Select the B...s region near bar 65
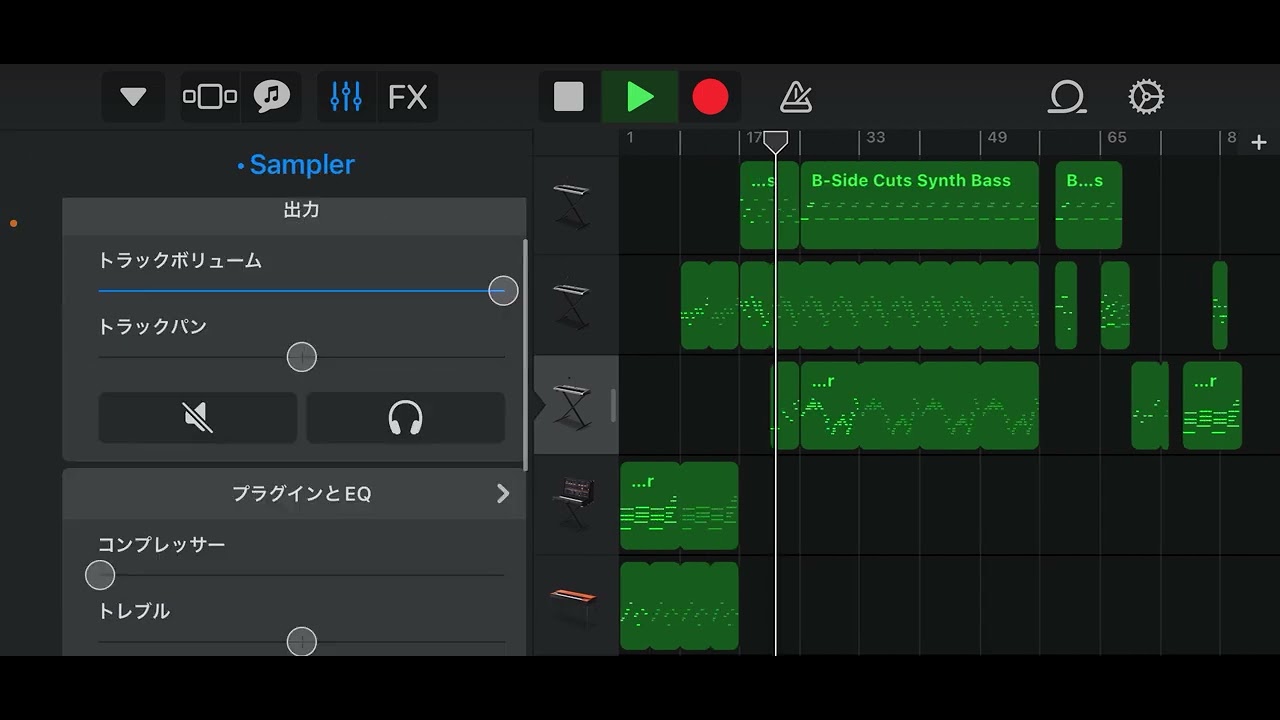The image size is (1280, 720). tap(1089, 205)
